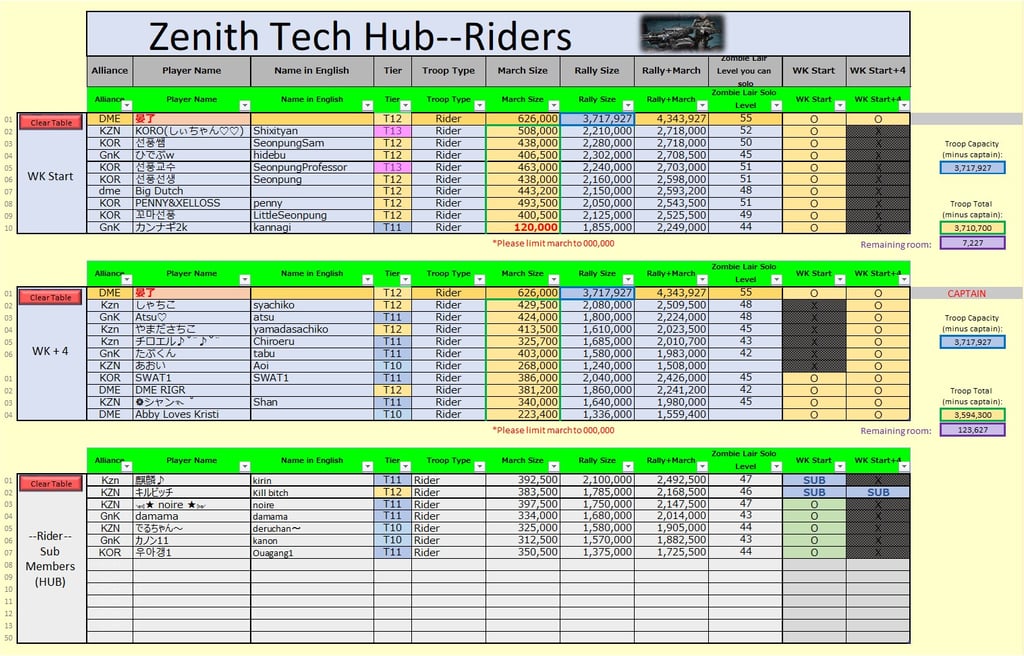Image resolution: width=1024 pixels, height=656 pixels.
Task: Open Alliance filter in Sub Members table
Action: (127, 467)
